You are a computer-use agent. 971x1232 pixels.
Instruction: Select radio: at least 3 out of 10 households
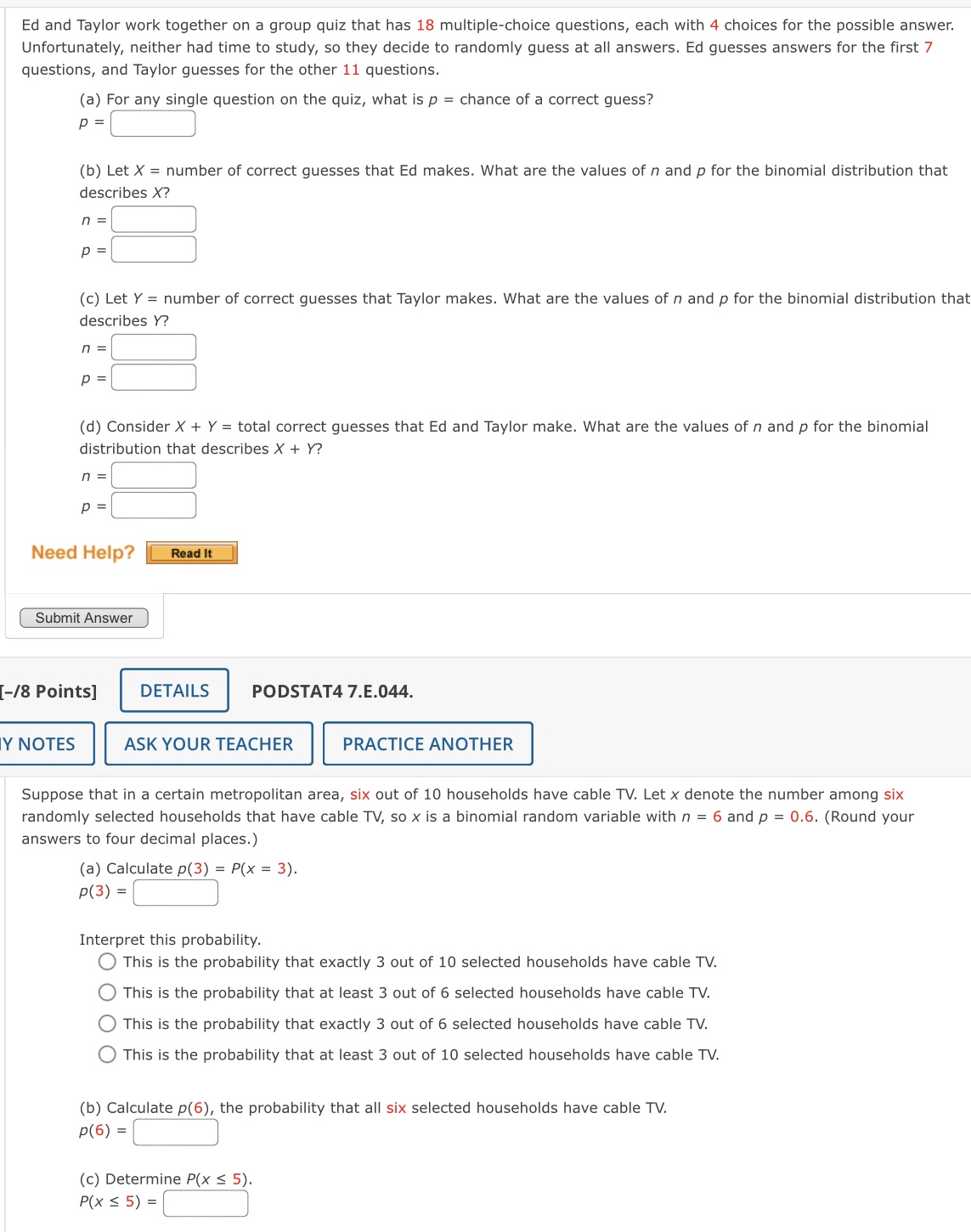tap(105, 1054)
